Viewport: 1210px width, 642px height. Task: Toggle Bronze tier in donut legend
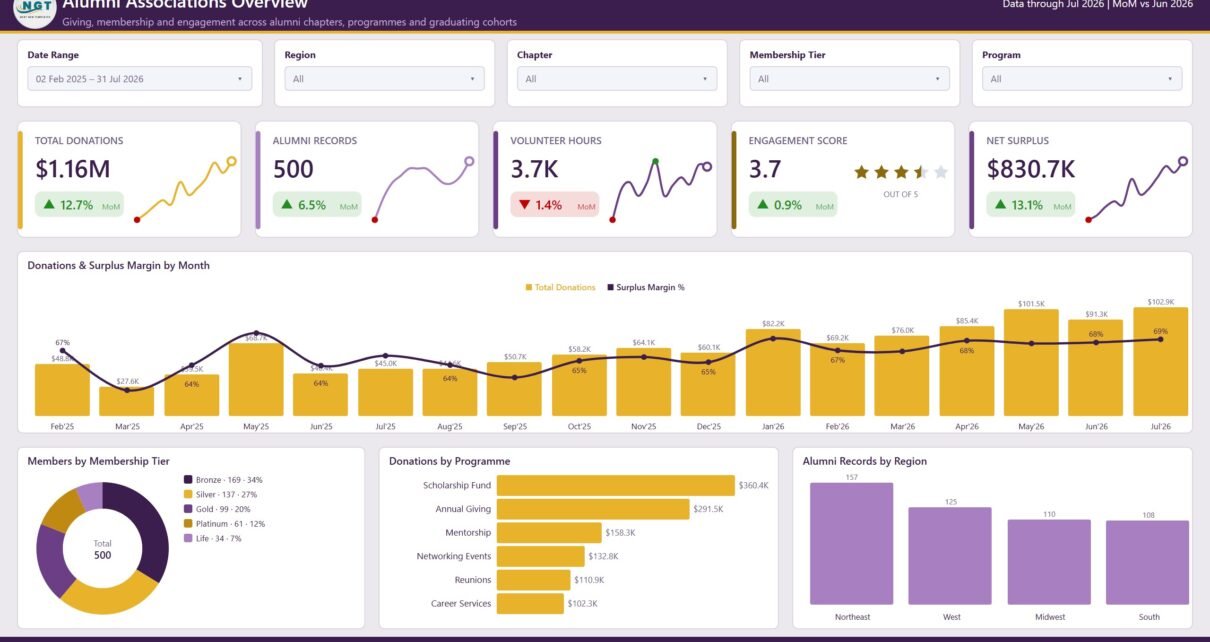point(223,480)
